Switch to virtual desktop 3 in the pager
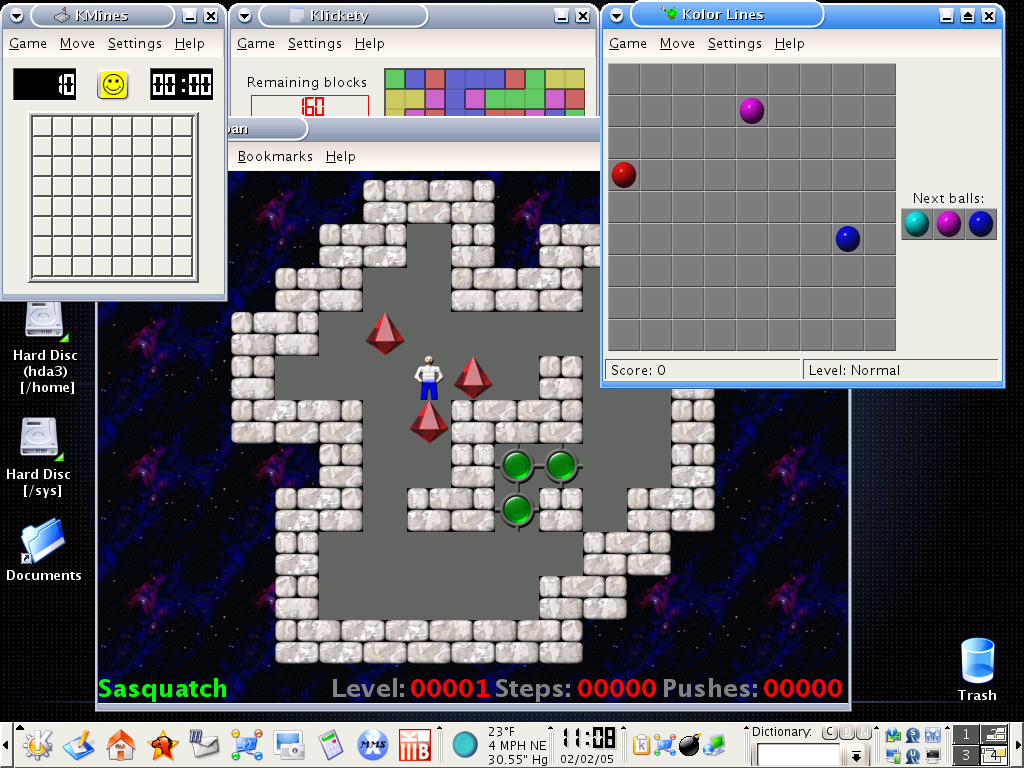The height and width of the screenshot is (768, 1024). (x=966, y=756)
